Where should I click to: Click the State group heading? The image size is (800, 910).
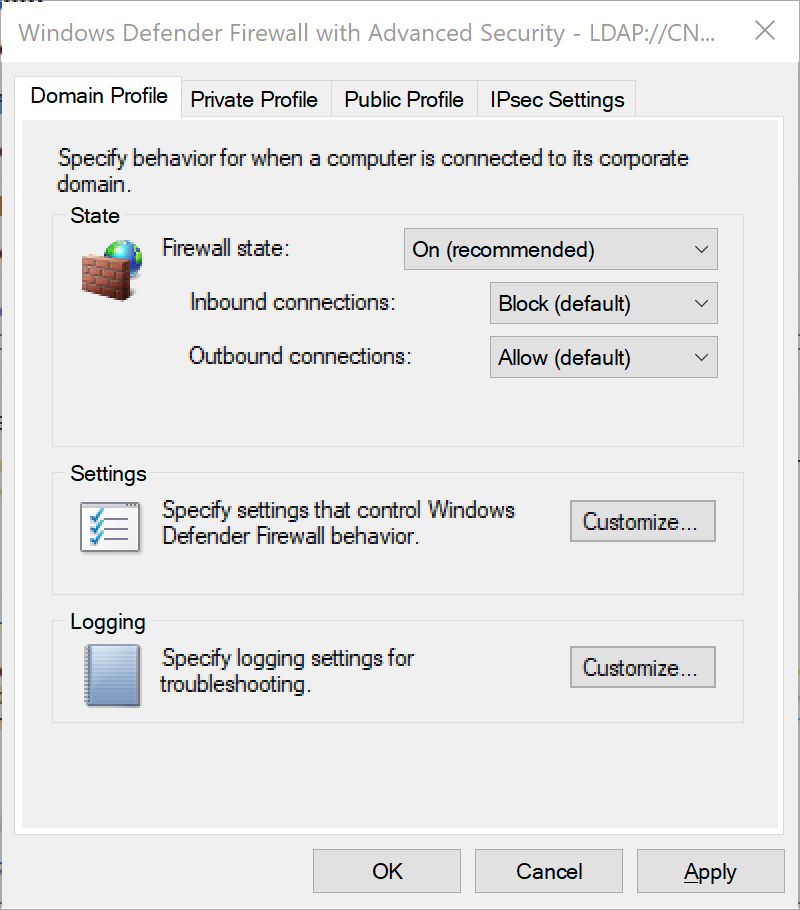tap(95, 216)
